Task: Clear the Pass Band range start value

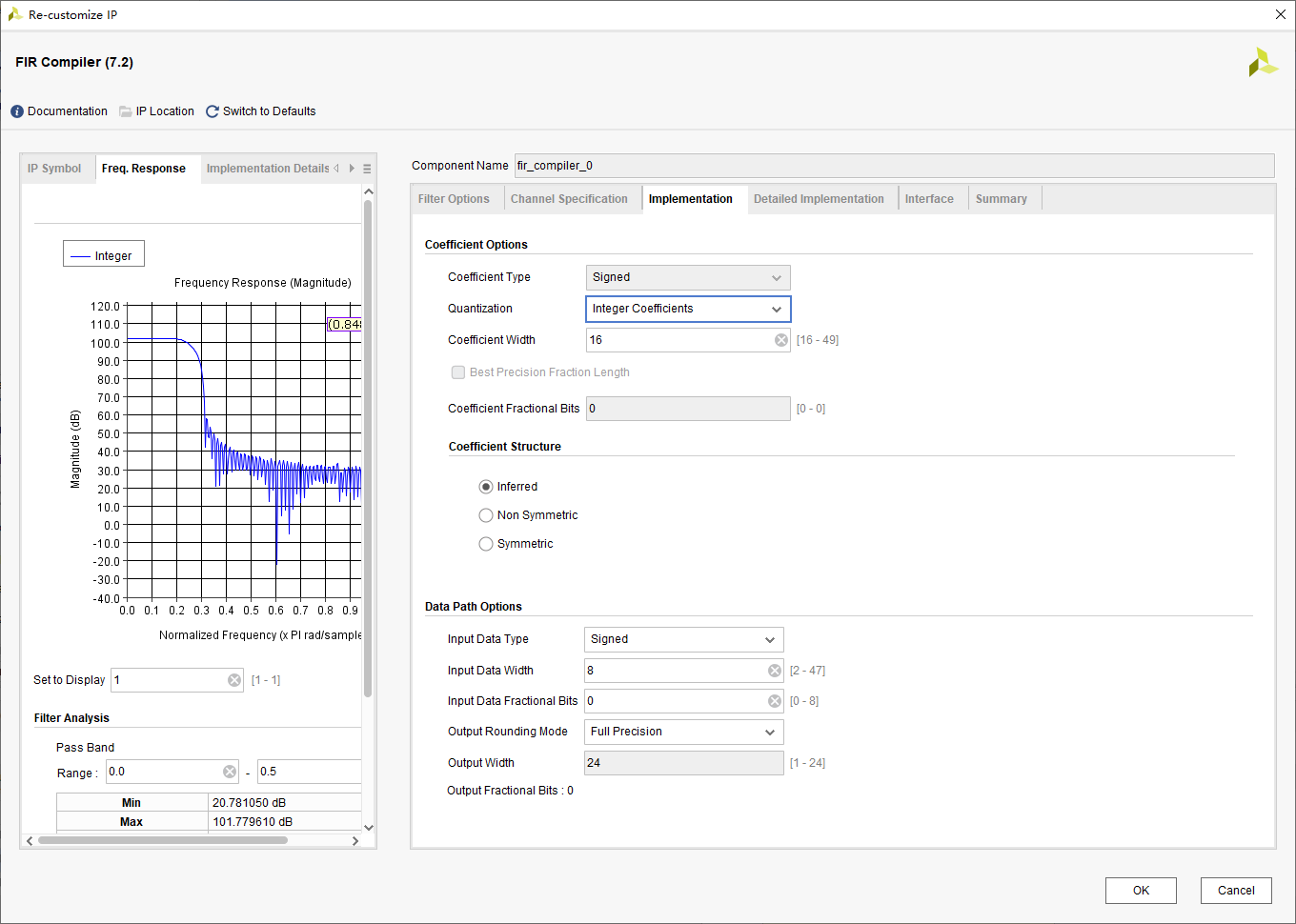Action: coord(230,772)
